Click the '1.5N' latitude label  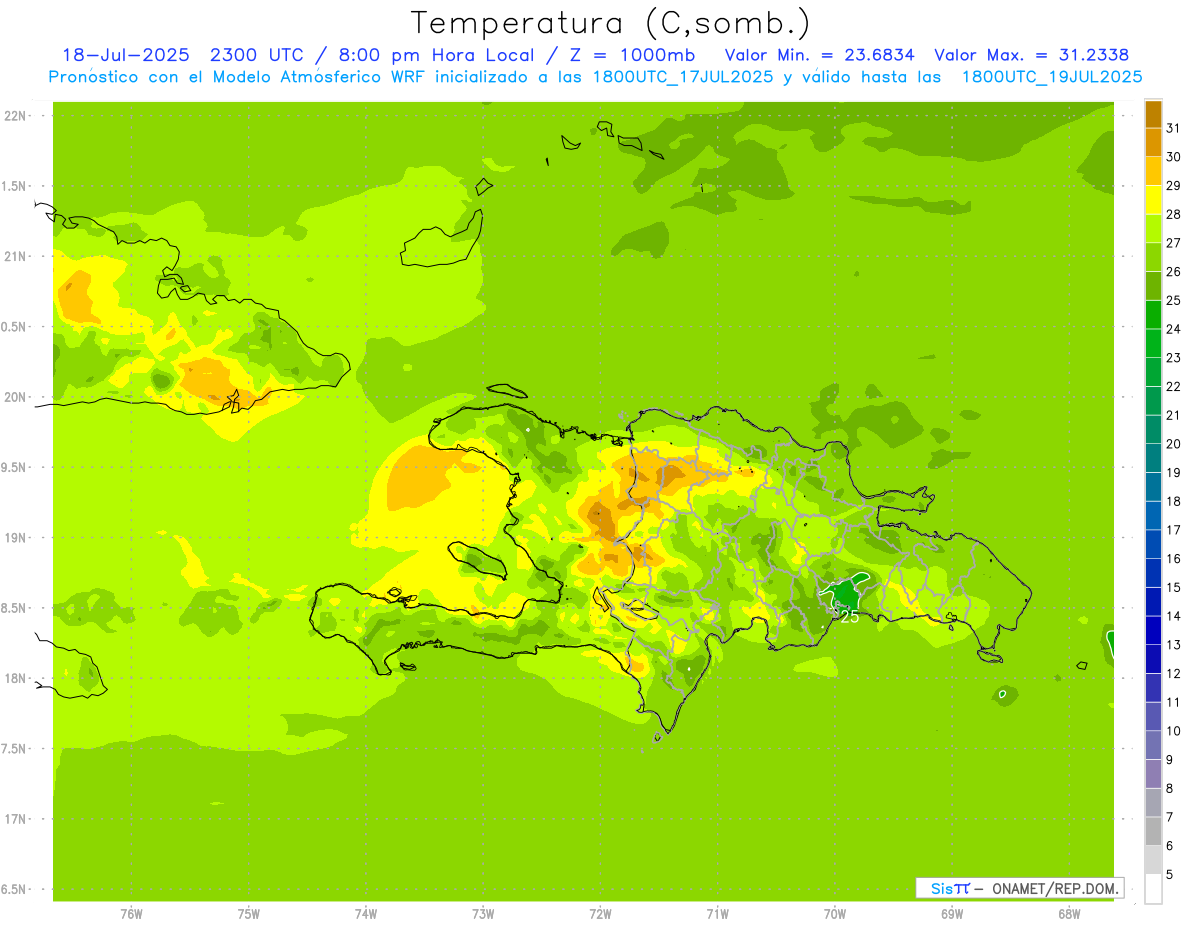tap(15, 186)
